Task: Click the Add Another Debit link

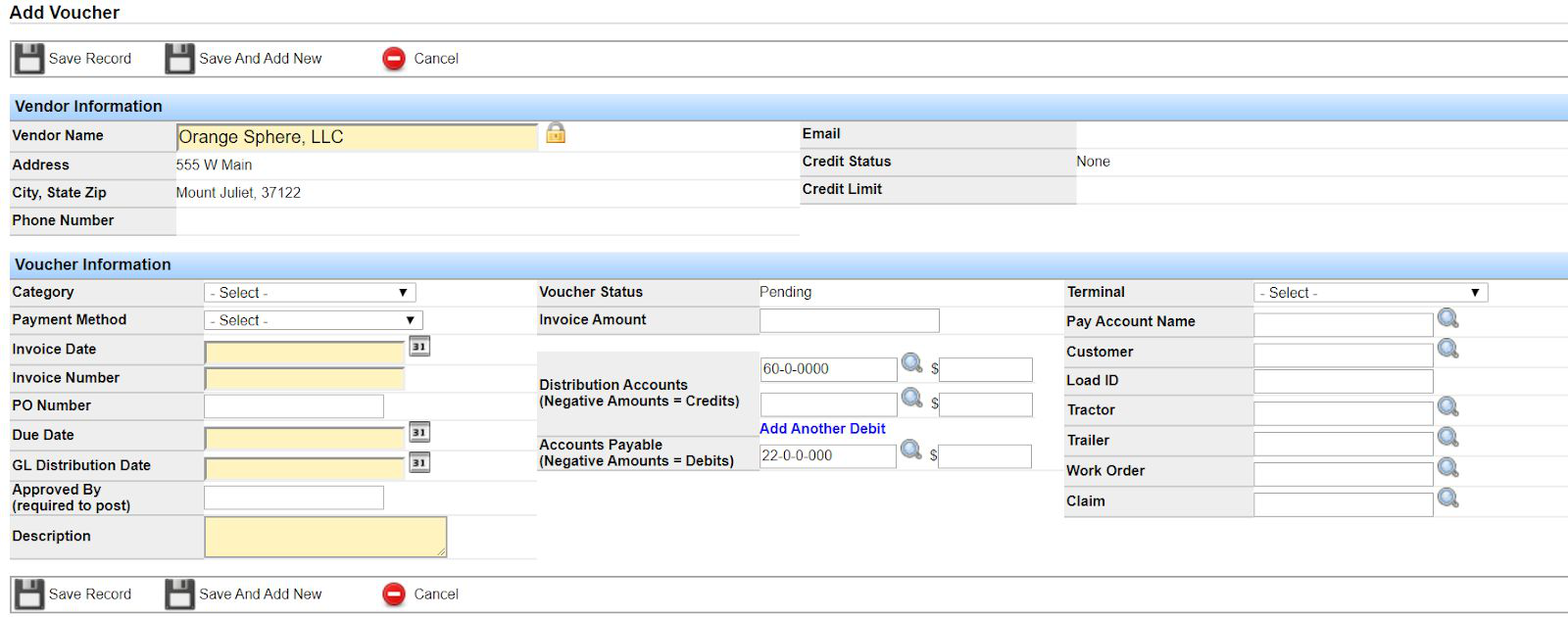Action: point(822,429)
